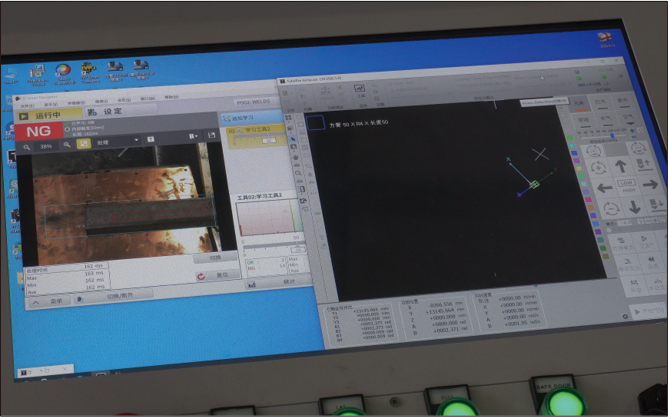
Task: Click the top-right rotation icon in the jog pad
Action: pyautogui.click(x=638, y=147)
